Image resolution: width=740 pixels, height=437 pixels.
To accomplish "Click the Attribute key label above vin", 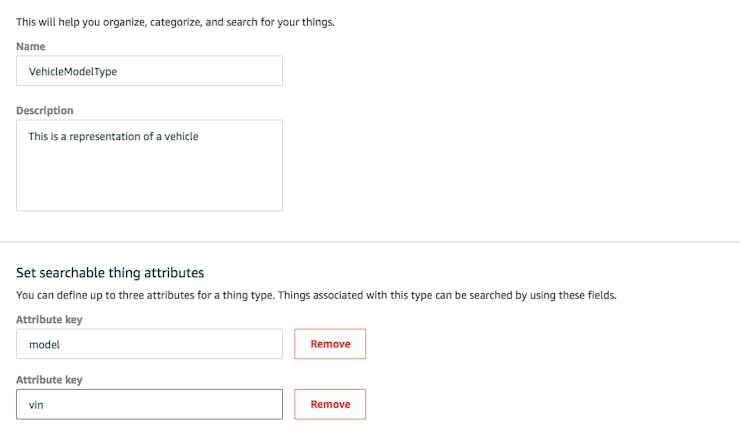I will click(x=49, y=380).
